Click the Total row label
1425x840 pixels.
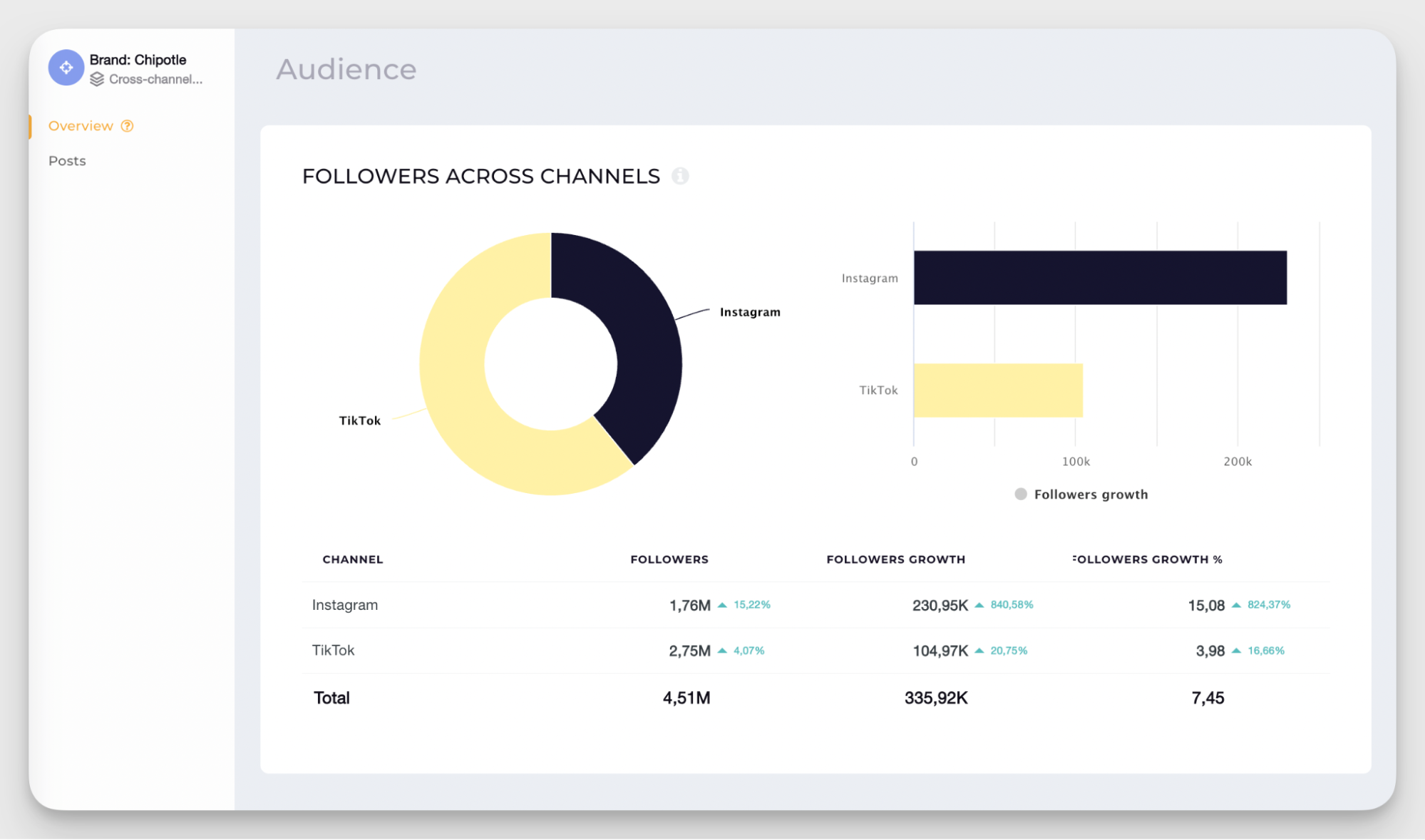(x=331, y=698)
